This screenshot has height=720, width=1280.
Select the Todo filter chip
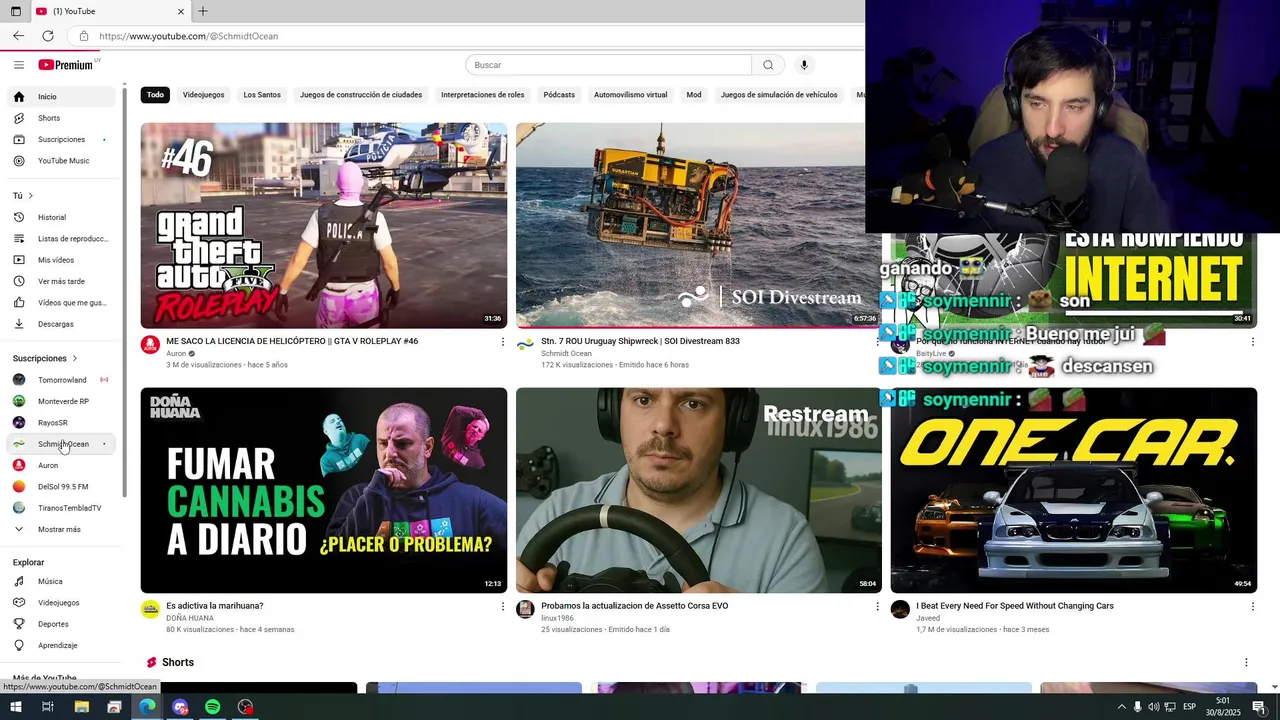coord(155,95)
